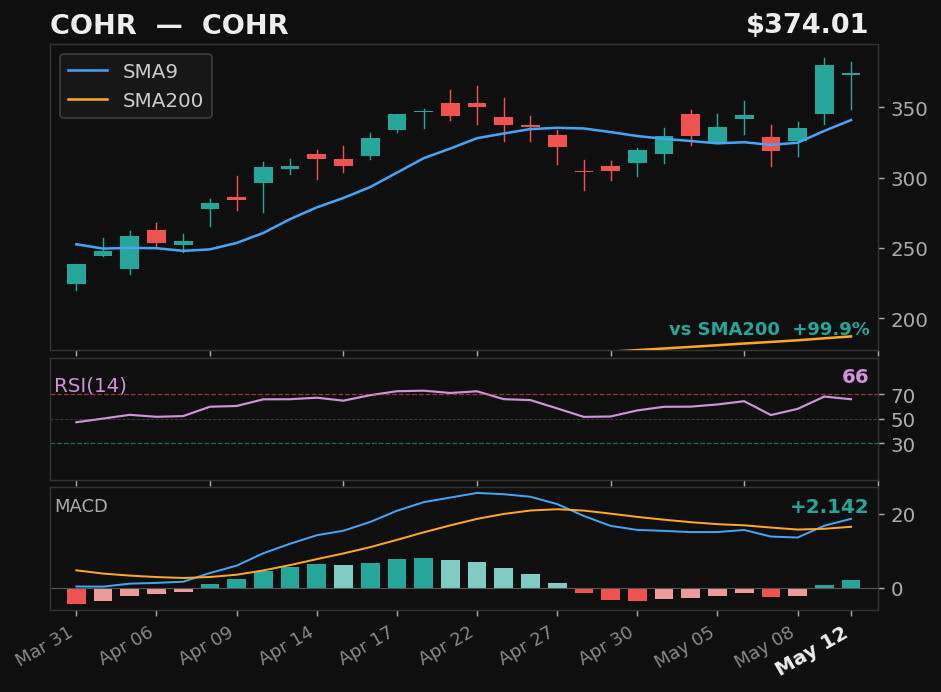Click the Apr 30 date label
The image size is (941, 692).
pos(607,644)
